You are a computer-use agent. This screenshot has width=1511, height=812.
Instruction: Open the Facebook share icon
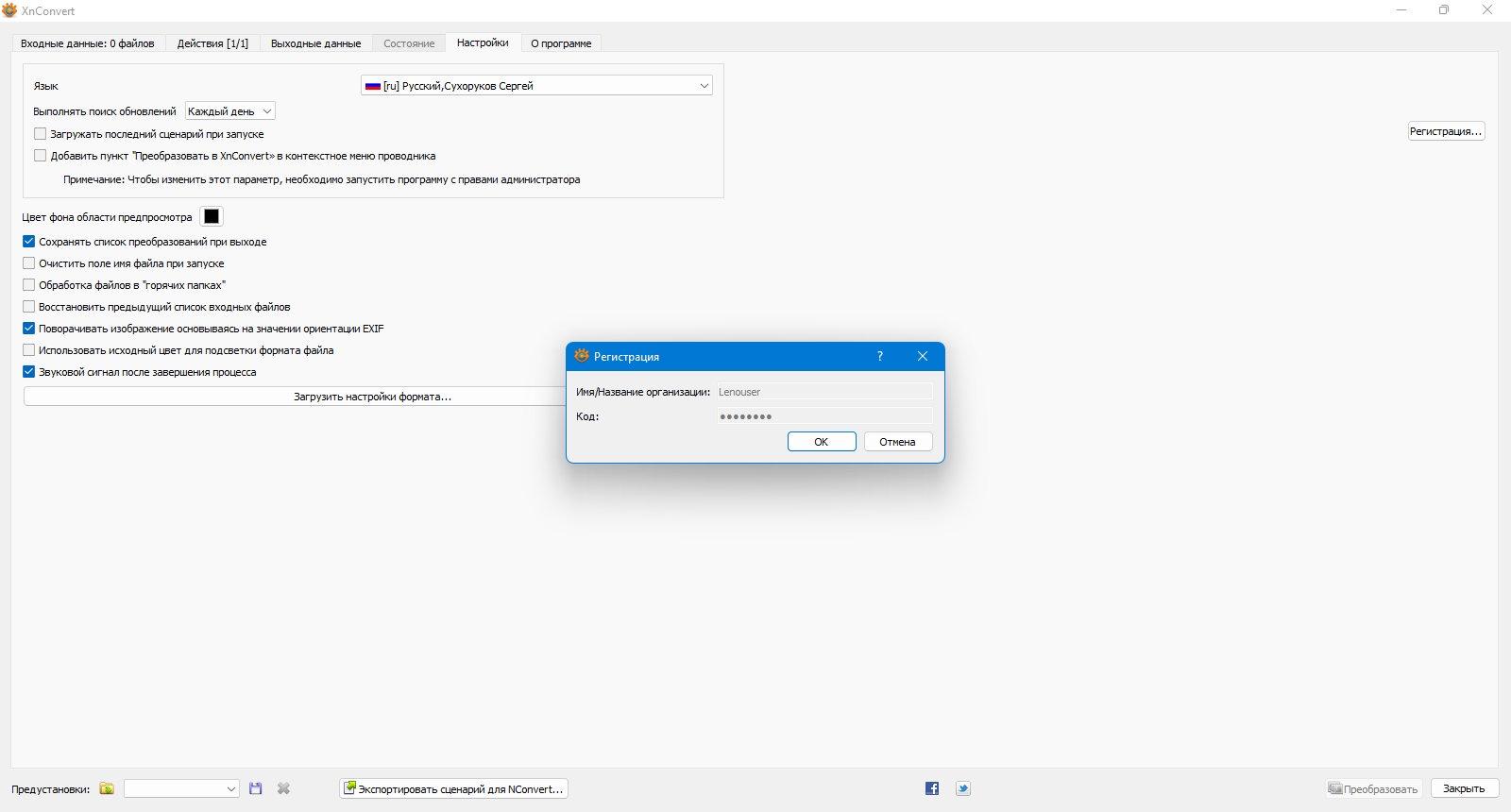[x=932, y=788]
